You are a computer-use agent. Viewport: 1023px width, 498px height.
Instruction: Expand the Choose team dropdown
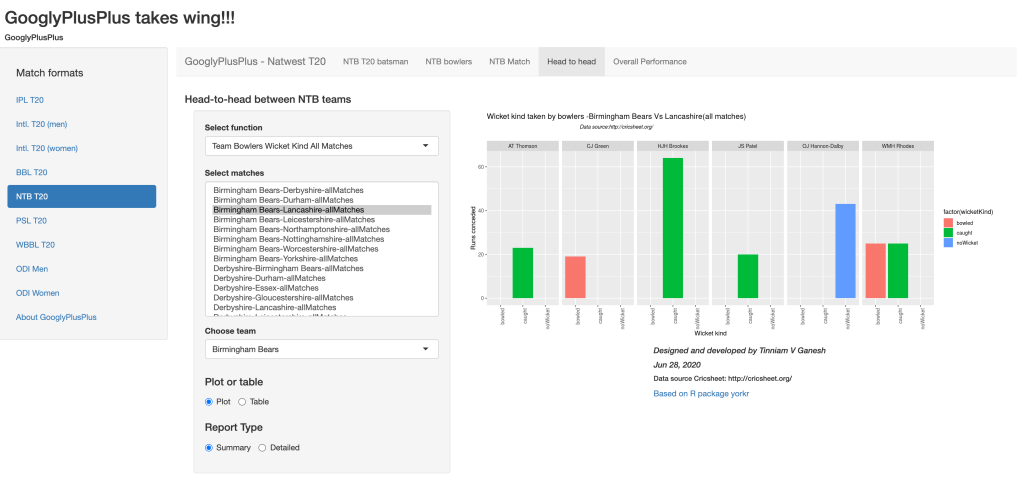tap(321, 349)
